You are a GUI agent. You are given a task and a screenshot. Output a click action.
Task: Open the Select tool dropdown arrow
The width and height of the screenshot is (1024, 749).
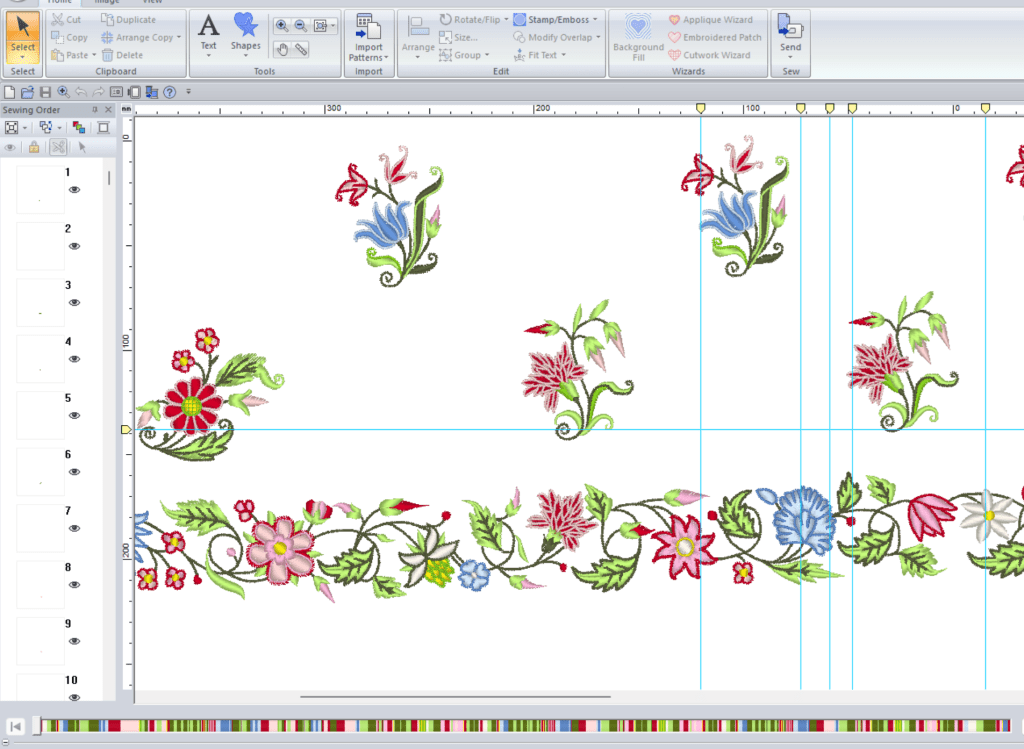(23, 57)
